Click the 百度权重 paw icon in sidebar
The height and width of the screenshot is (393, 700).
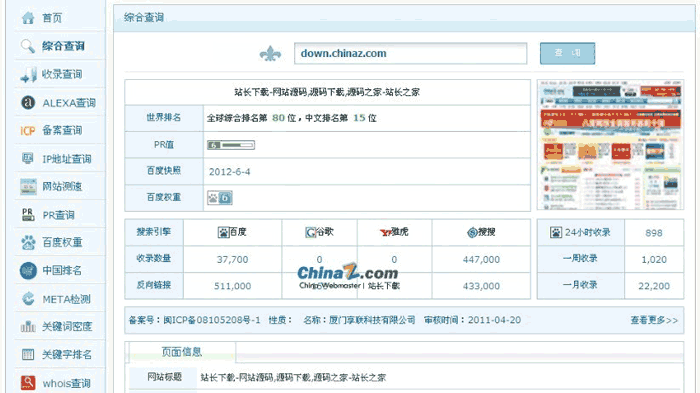pos(28,242)
